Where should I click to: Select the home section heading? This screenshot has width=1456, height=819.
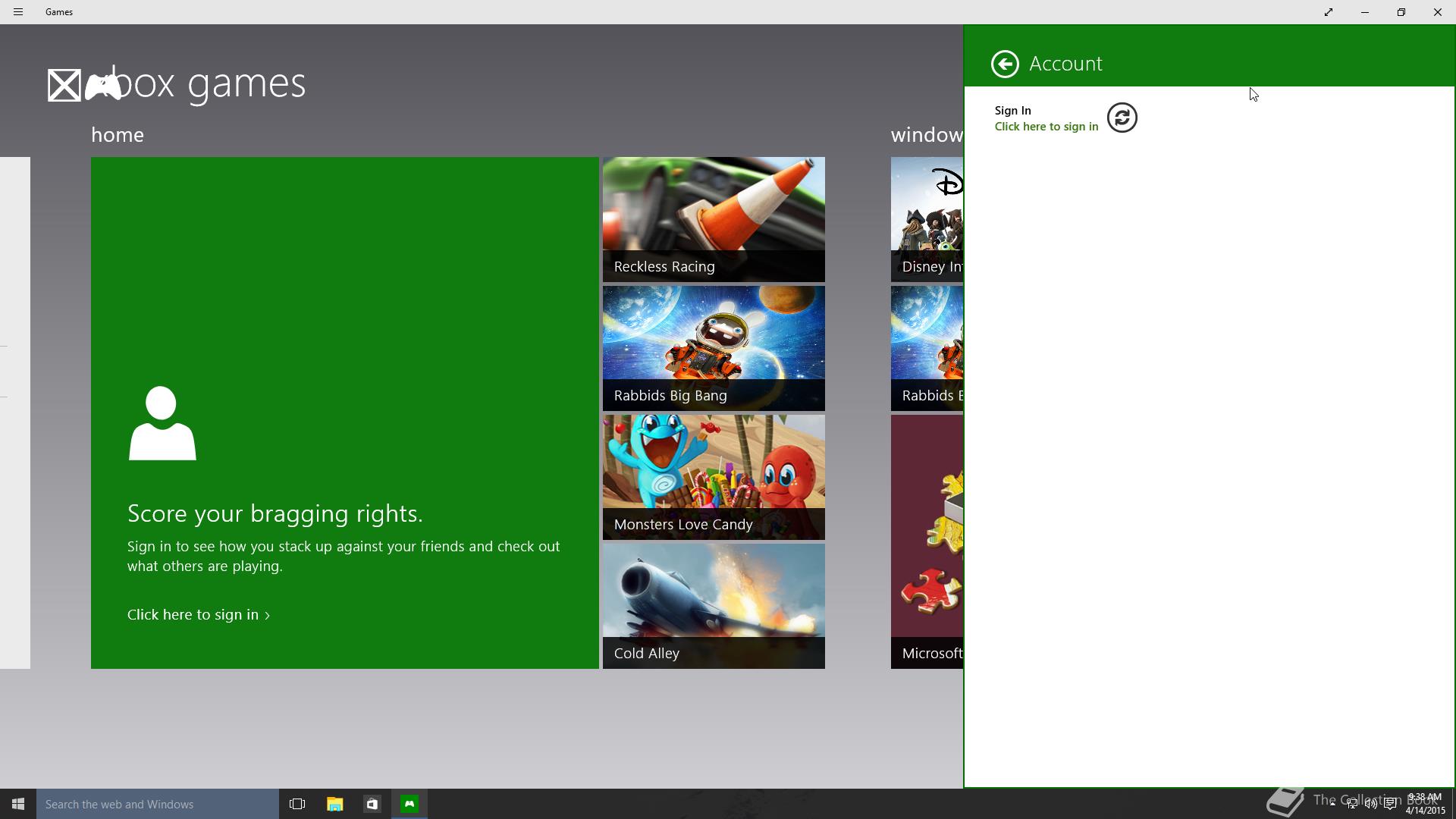[x=118, y=135]
